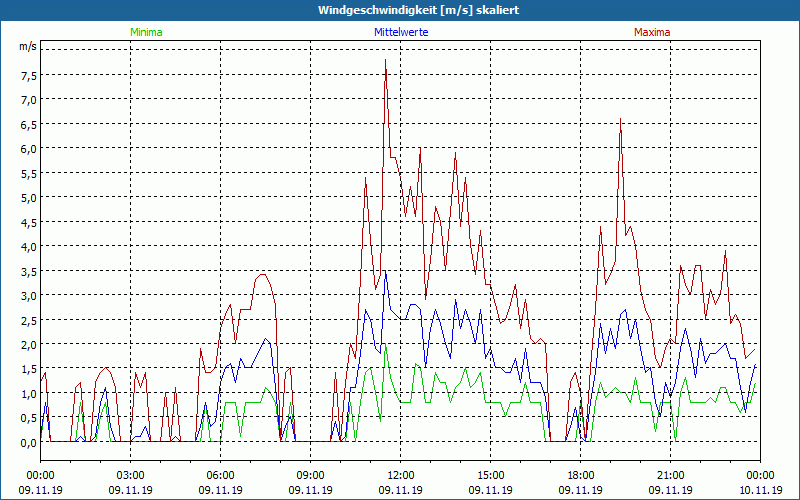Click the 2,5 y-axis value
Screen dimensions: 800x500
coord(29,321)
